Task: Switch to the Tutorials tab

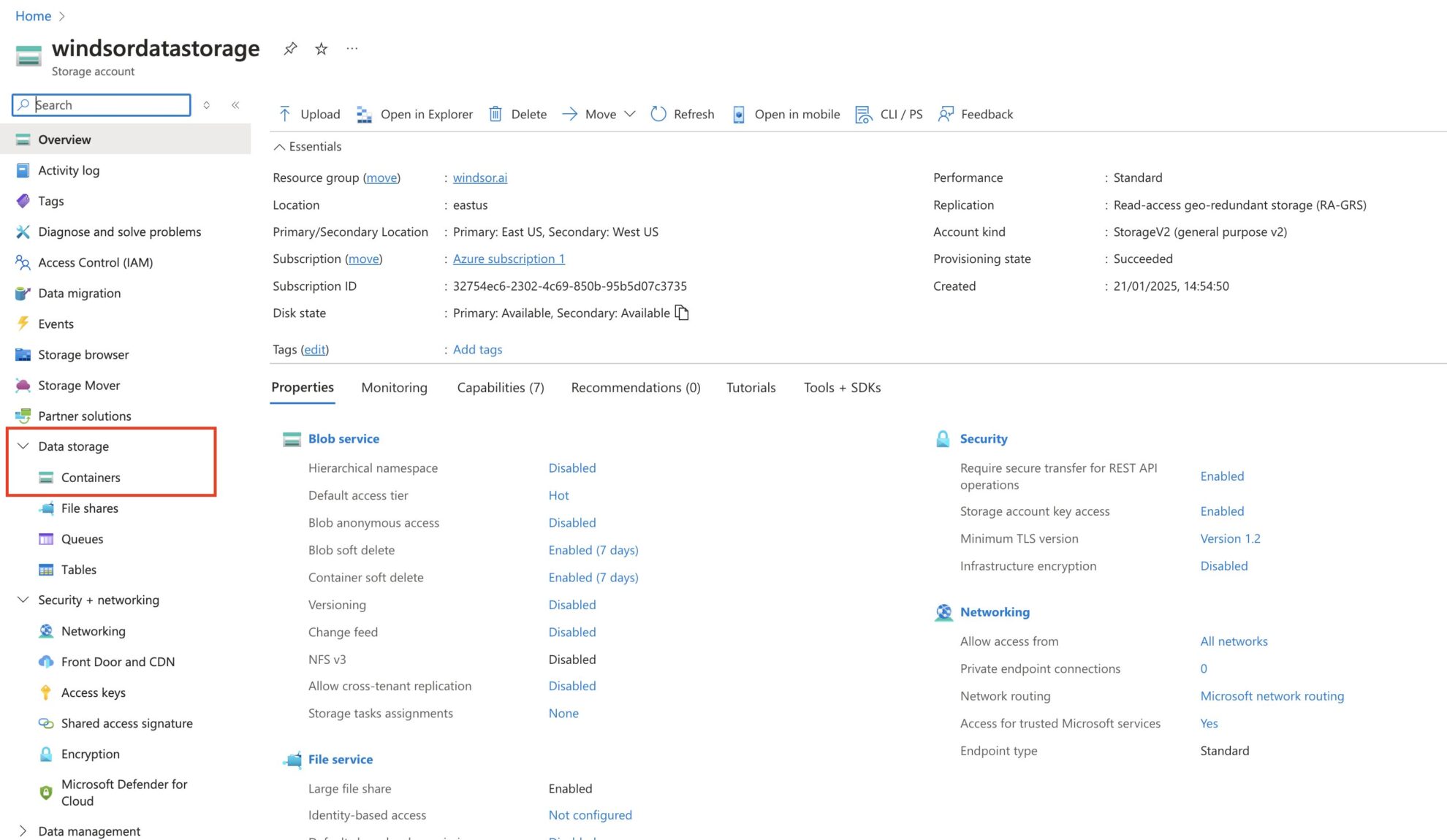Action: [x=751, y=387]
